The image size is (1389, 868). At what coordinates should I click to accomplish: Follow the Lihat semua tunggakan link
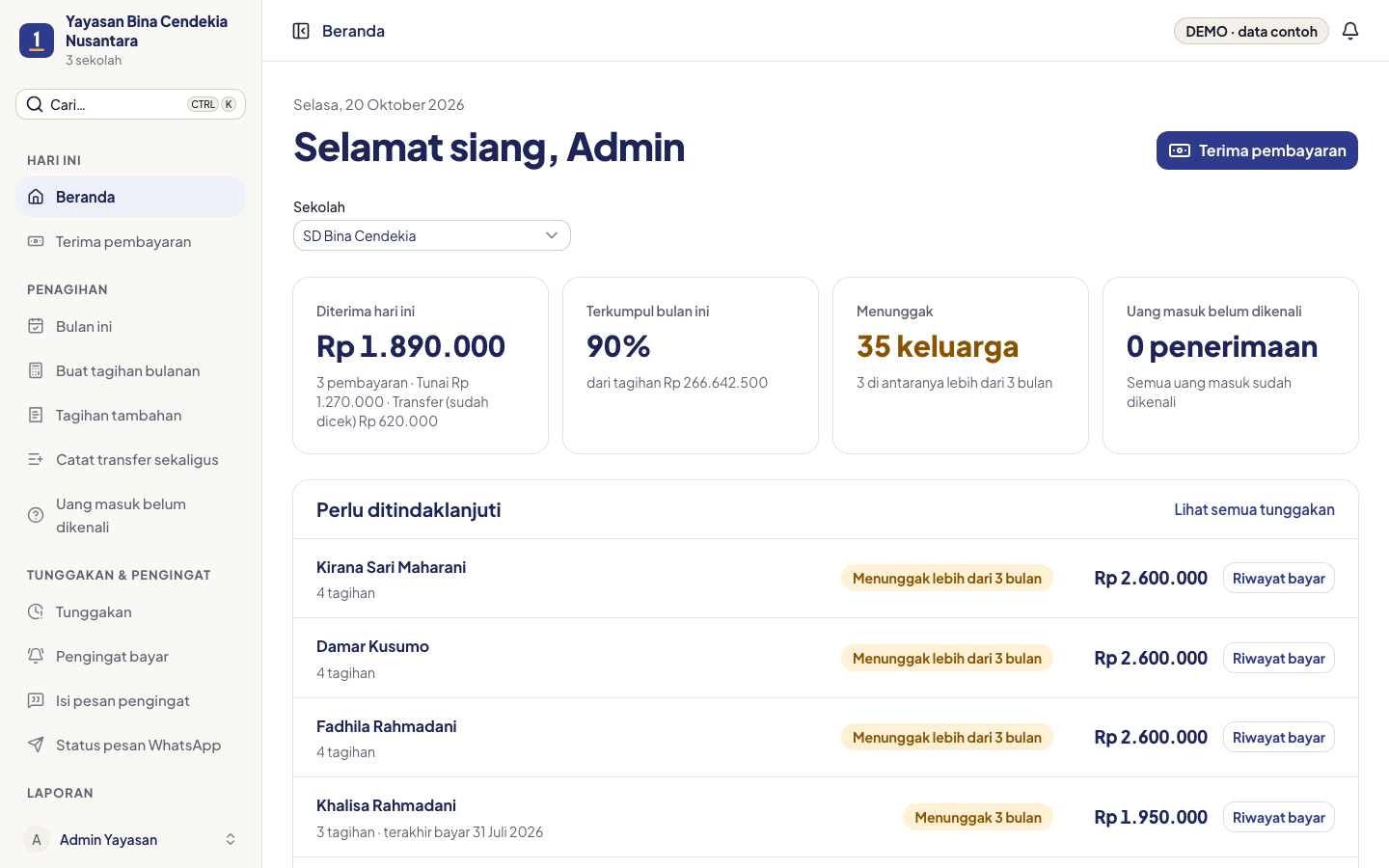[1254, 509]
